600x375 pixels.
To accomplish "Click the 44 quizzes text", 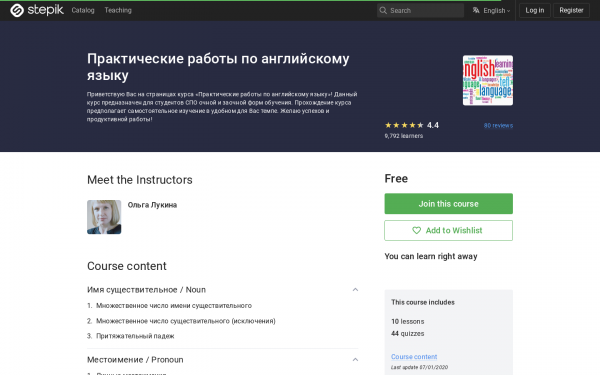I will (408, 334).
